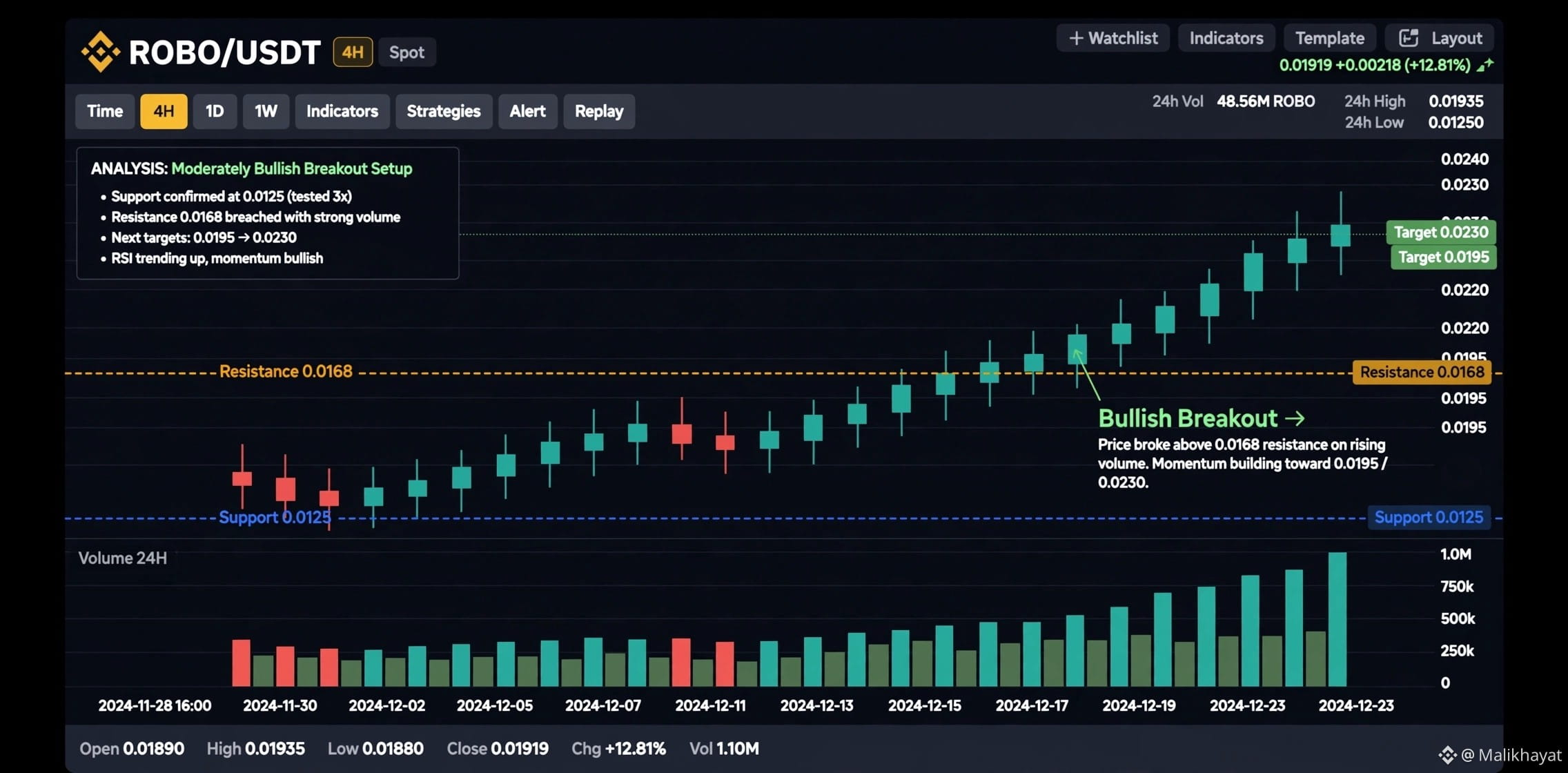The height and width of the screenshot is (773, 1568).
Task: Click the Alert button
Action: click(x=527, y=111)
